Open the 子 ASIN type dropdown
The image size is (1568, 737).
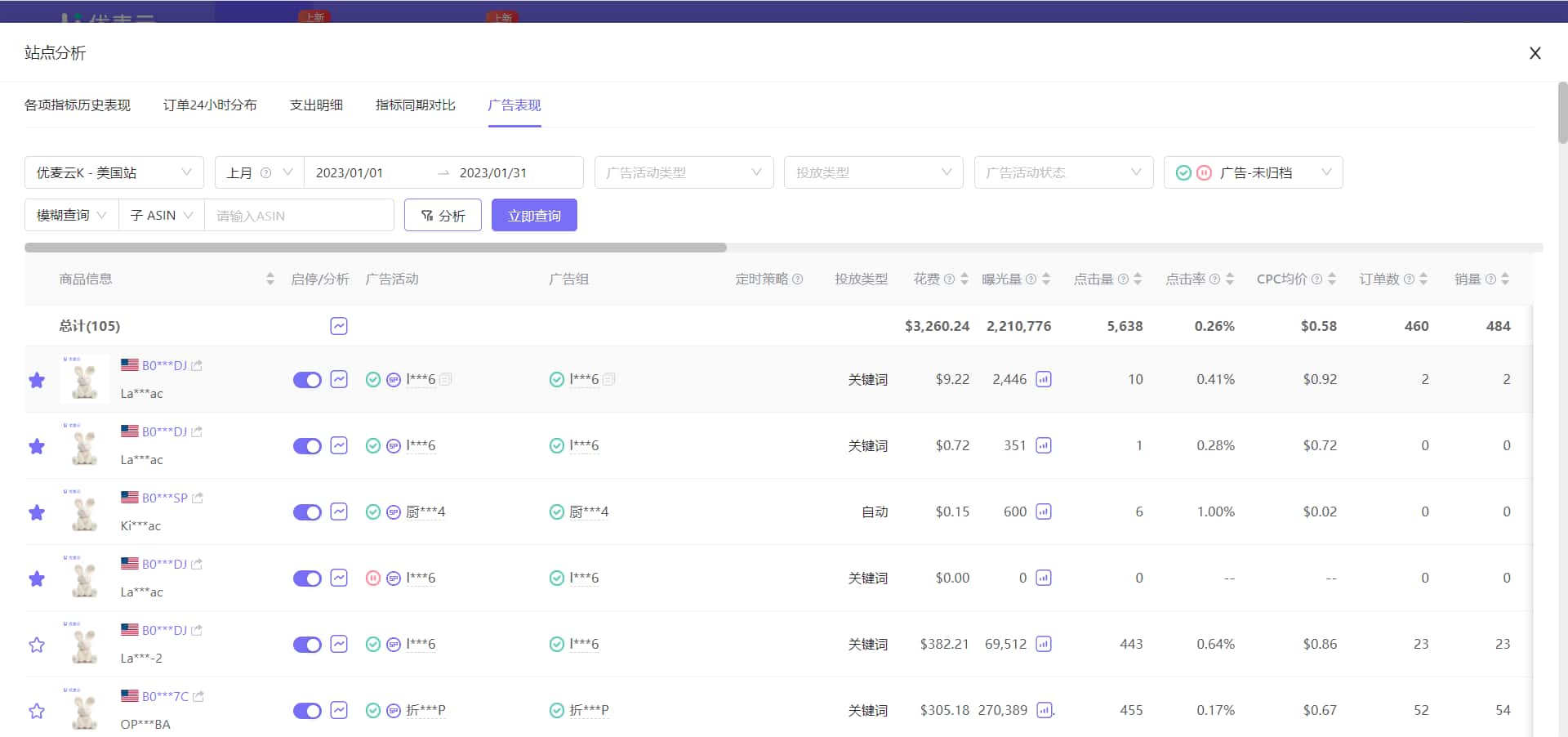coord(162,215)
